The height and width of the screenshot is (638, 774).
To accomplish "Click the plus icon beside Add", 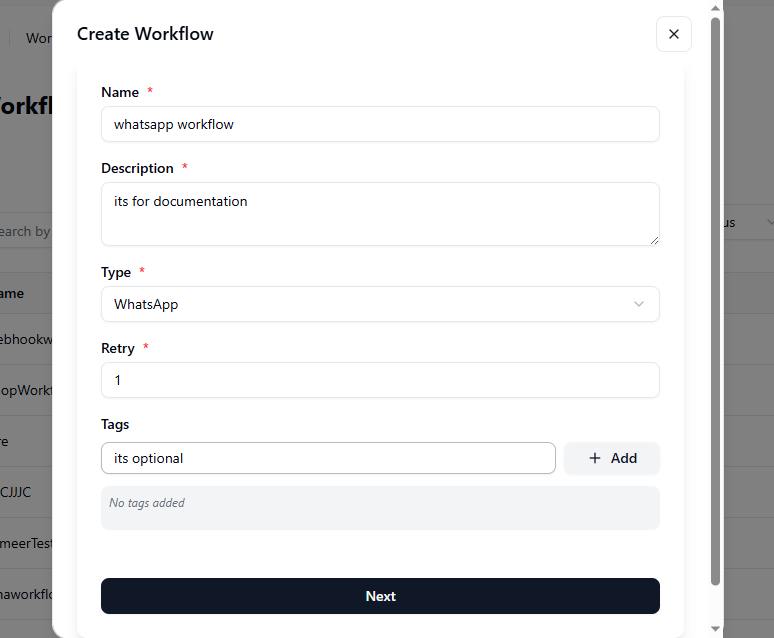I will tap(595, 458).
